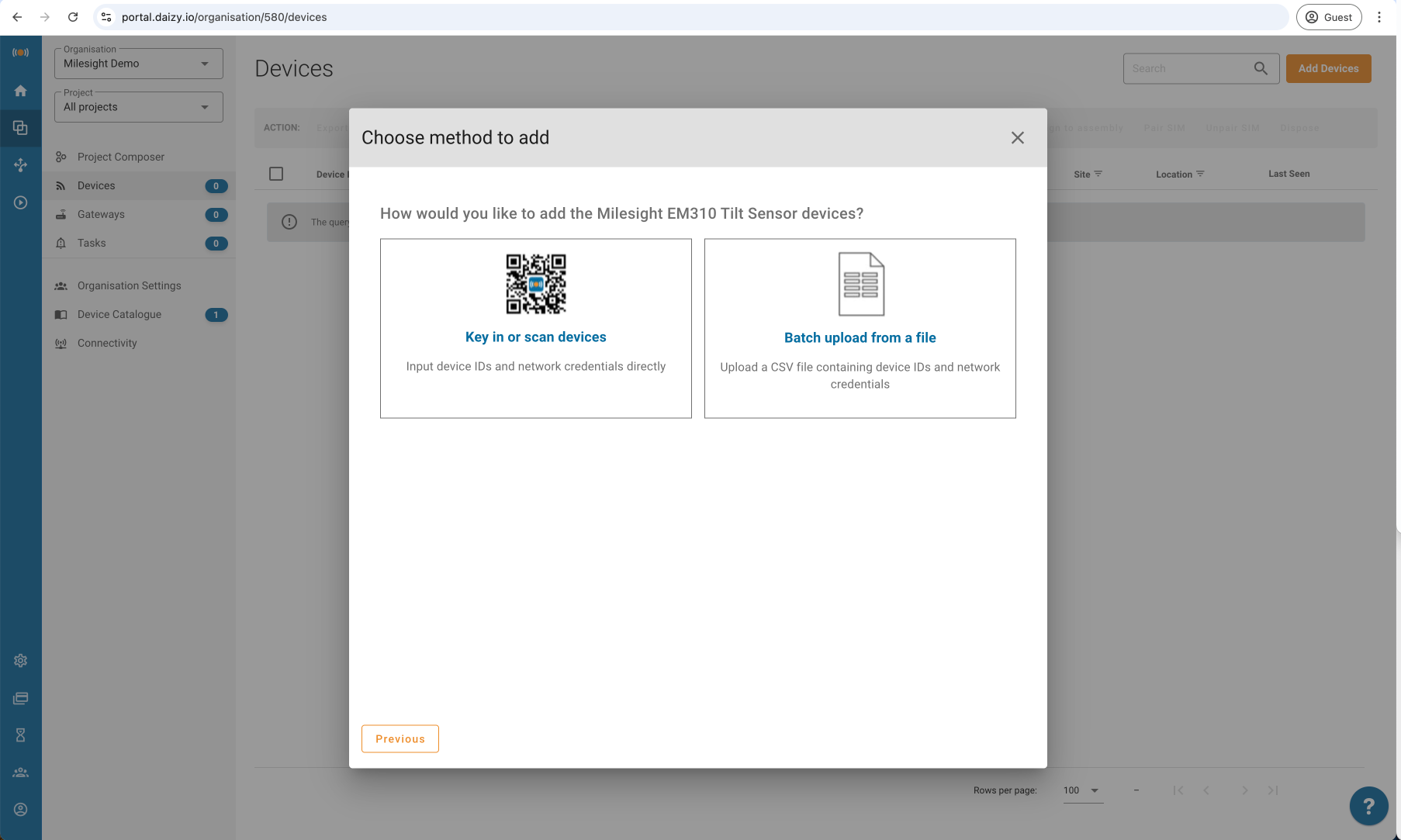Open Gateways in the sidebar menu

pyautogui.click(x=139, y=214)
